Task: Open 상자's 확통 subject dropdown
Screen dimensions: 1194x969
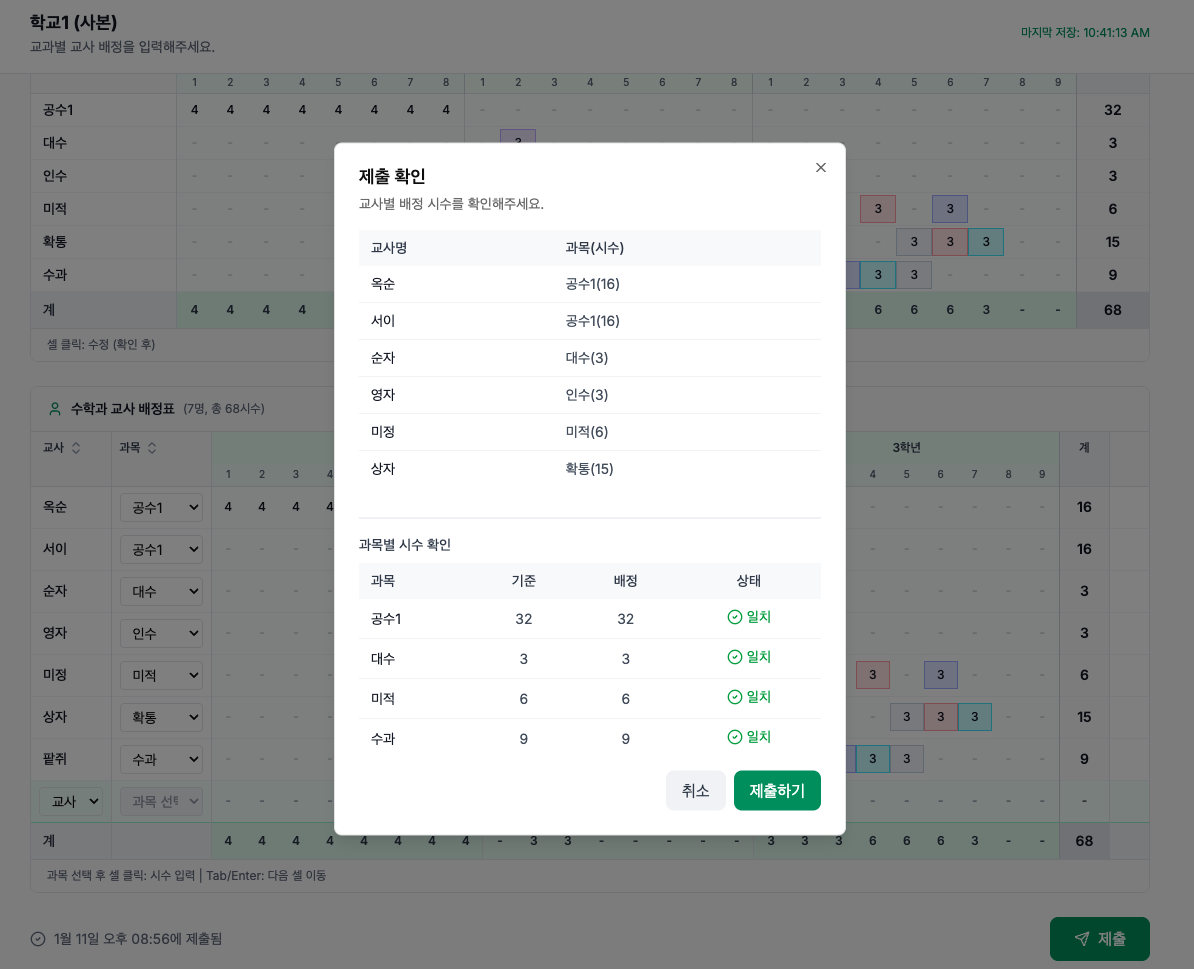Action: click(161, 717)
